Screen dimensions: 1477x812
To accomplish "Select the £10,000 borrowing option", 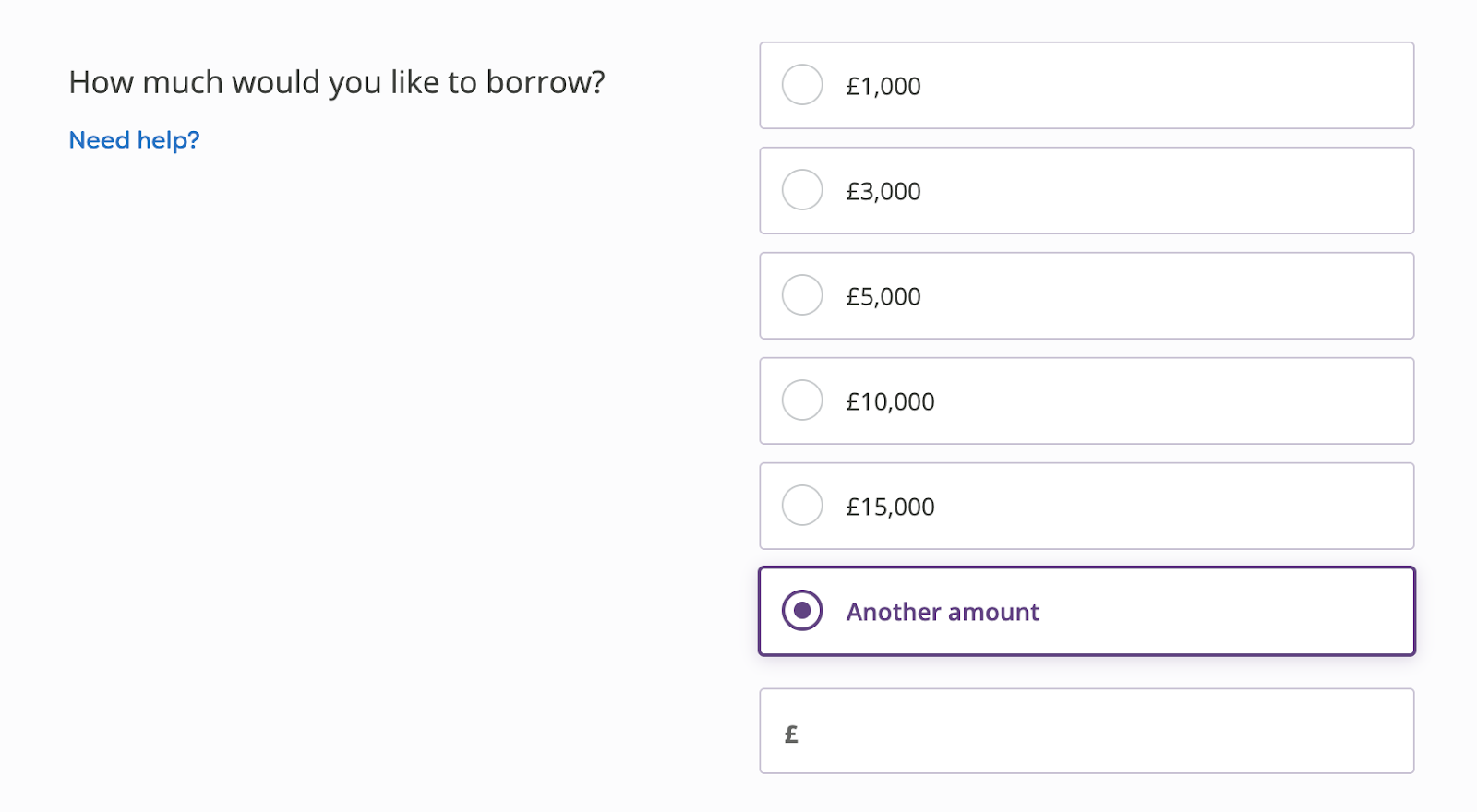I will [1087, 400].
